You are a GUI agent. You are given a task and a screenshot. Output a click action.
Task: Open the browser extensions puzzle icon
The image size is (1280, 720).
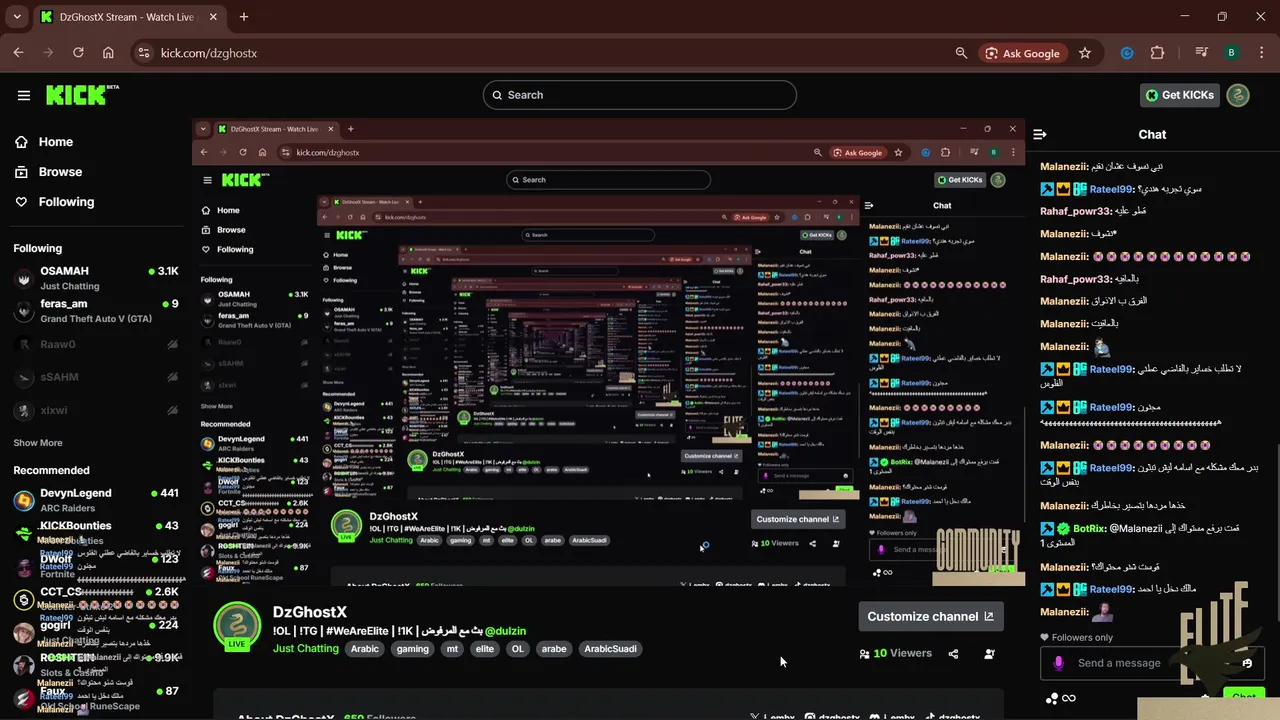[x=1157, y=53]
